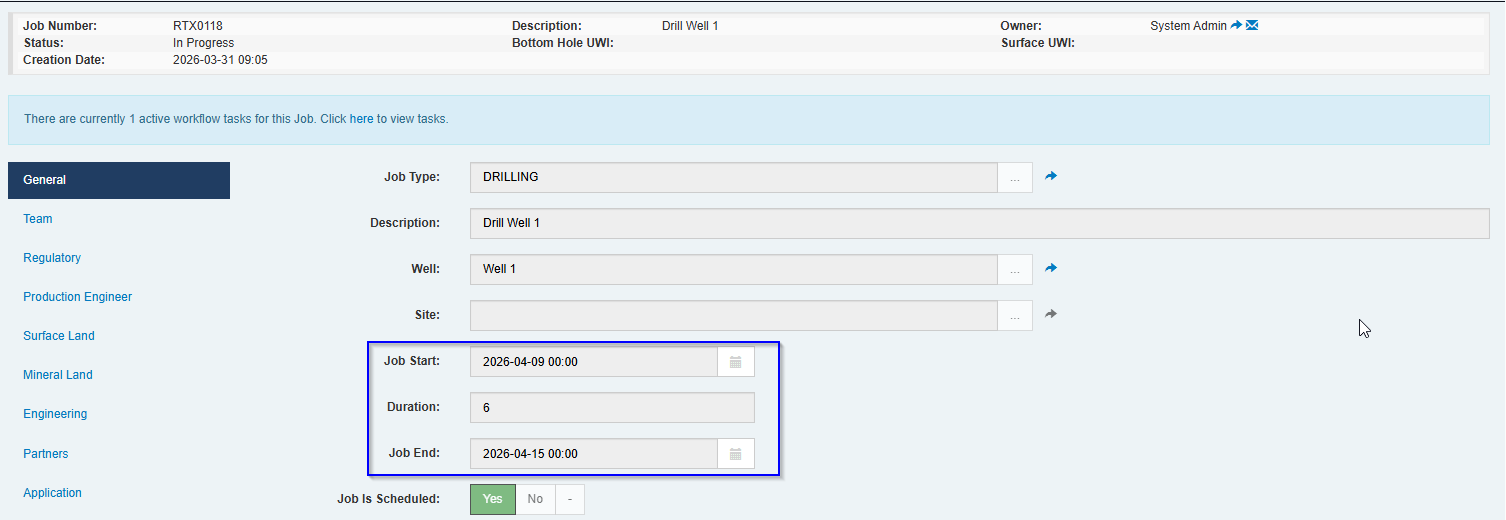Click the Site navigate arrow icon
Screen dimensions: 1506x520
tap(1051, 314)
